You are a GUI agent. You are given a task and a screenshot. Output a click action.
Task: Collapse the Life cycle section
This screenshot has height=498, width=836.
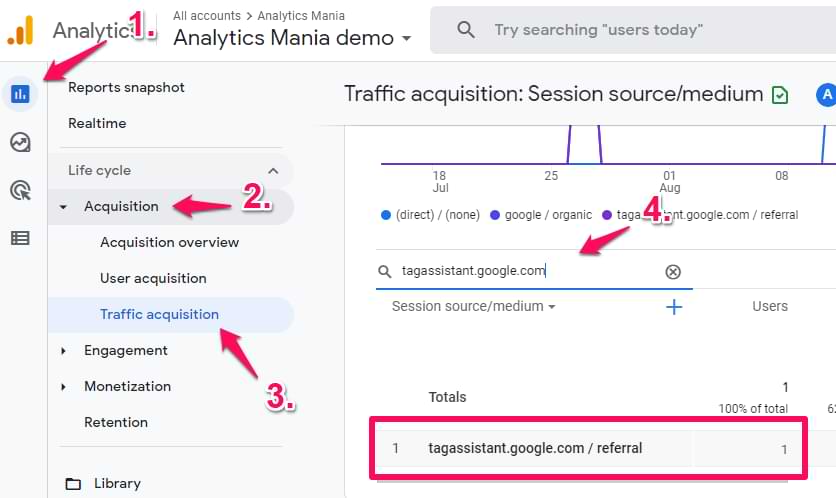(x=273, y=171)
